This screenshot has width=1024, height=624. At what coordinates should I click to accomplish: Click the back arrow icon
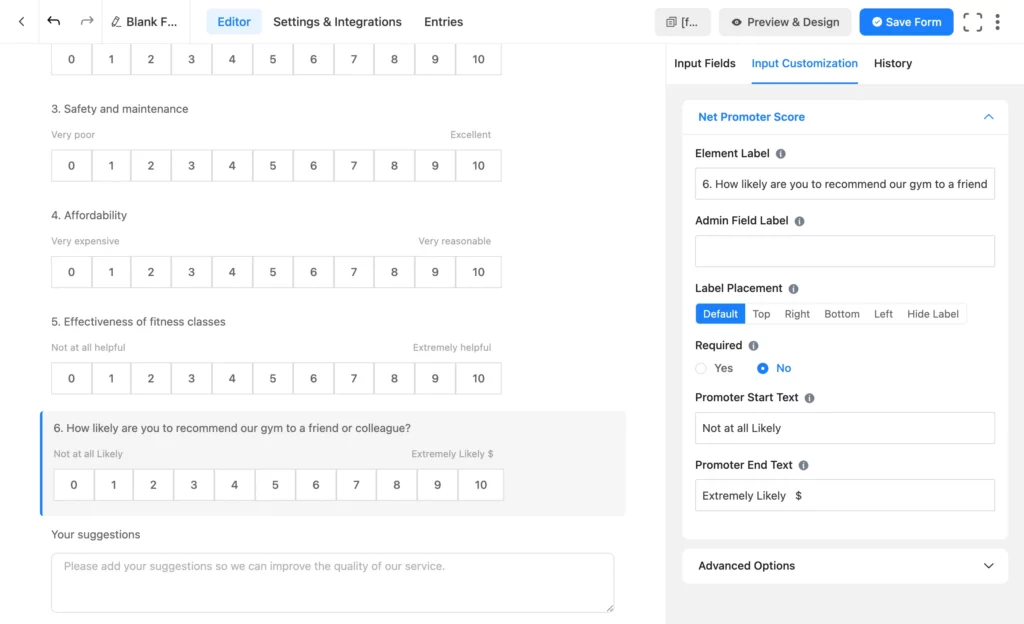click(22, 22)
